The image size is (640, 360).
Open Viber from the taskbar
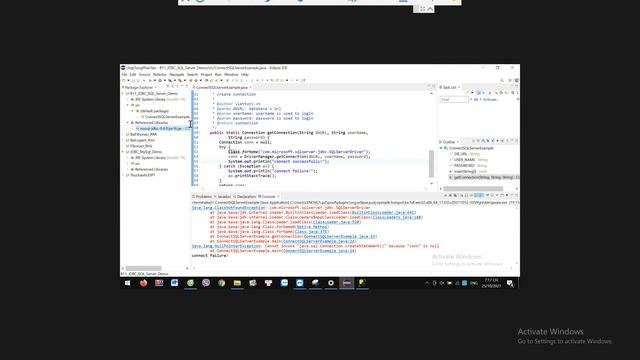206,283
